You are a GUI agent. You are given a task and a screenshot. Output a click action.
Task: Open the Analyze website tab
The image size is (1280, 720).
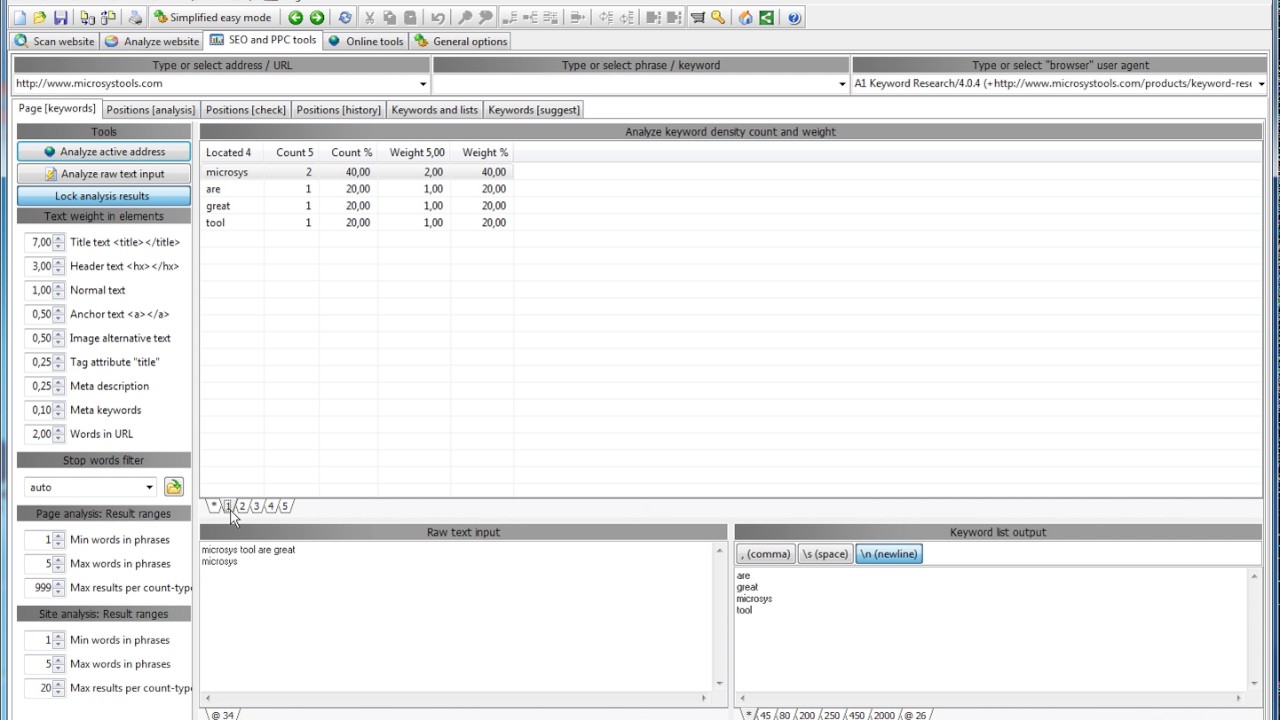click(x=152, y=41)
